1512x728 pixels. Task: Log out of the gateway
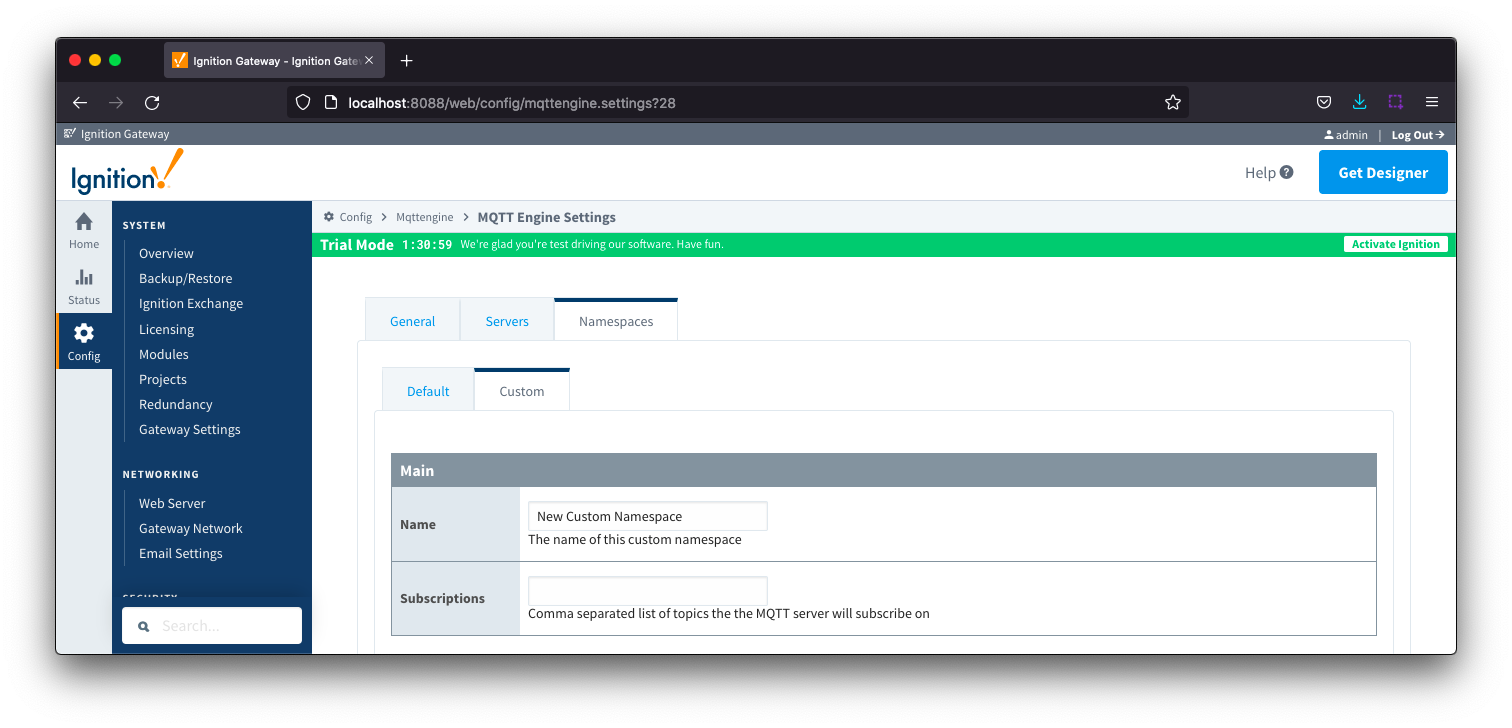[1418, 135]
